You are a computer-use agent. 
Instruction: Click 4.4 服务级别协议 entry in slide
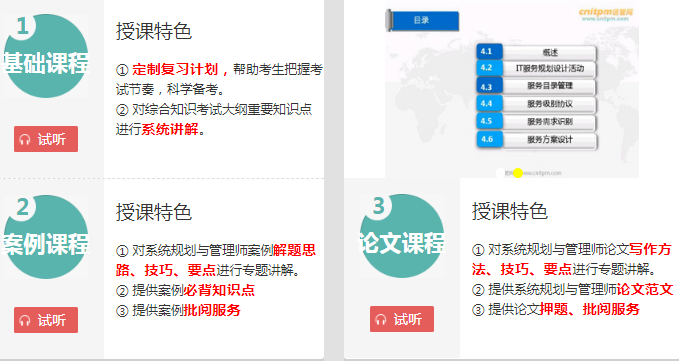click(x=536, y=104)
